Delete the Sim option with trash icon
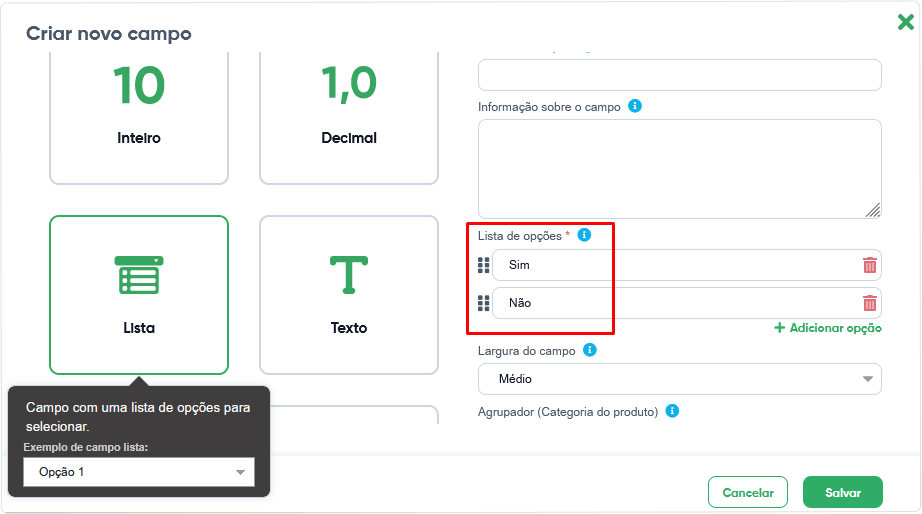 [870, 265]
